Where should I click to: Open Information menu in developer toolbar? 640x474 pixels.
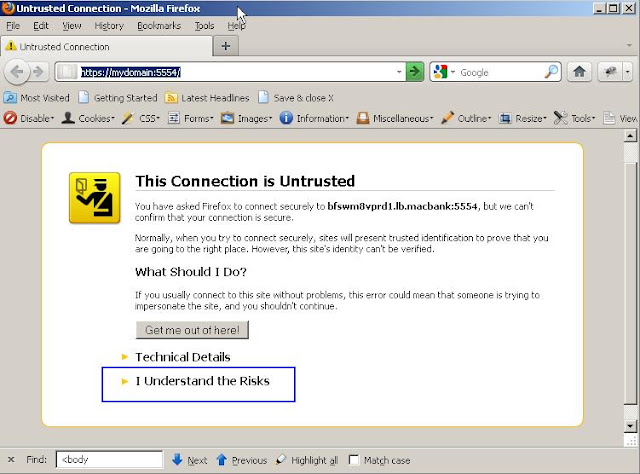[x=314, y=118]
